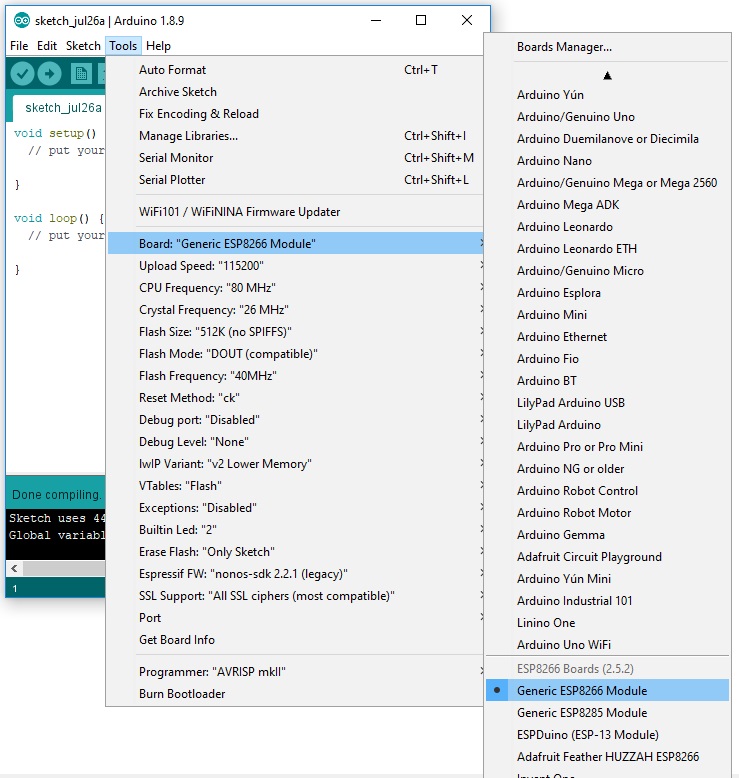Expand the Flash Frequency "40MHz" submenu
This screenshot has height=778, width=739.
tap(295, 375)
